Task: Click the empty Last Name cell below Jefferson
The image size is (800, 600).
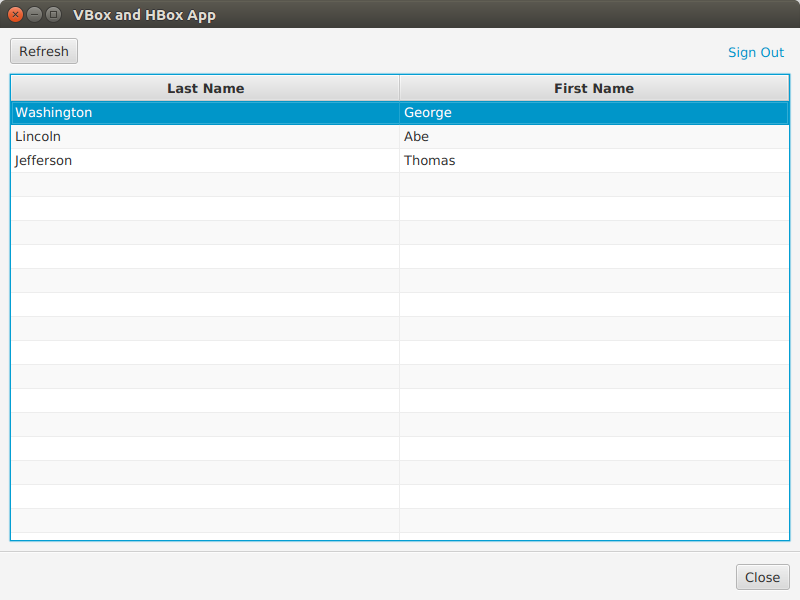Action: (x=205, y=185)
